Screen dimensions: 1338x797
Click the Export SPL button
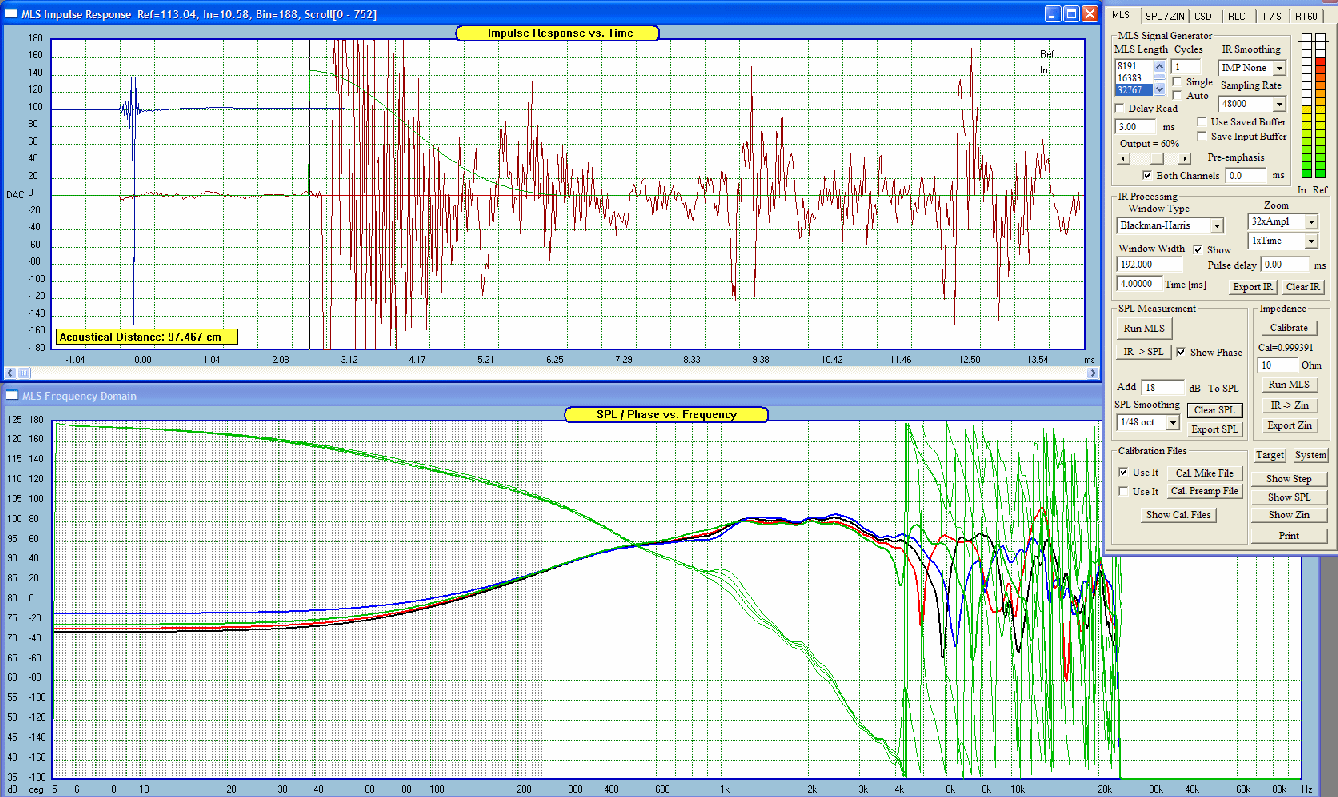[x=1214, y=429]
